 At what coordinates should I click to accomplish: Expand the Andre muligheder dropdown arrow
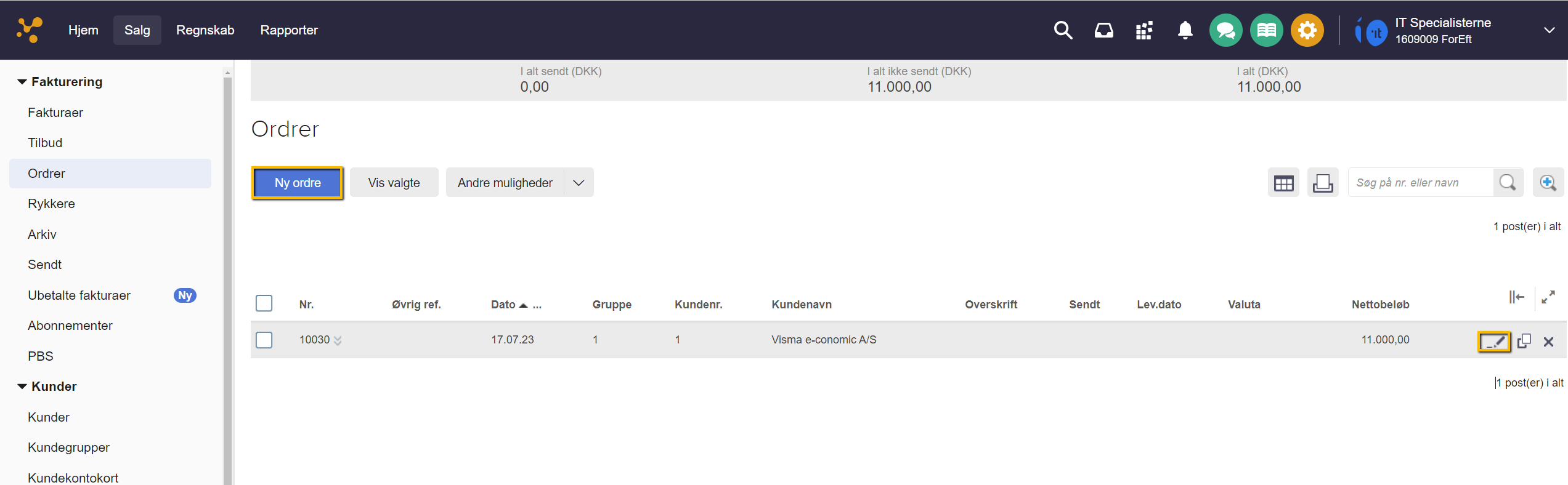click(x=579, y=183)
